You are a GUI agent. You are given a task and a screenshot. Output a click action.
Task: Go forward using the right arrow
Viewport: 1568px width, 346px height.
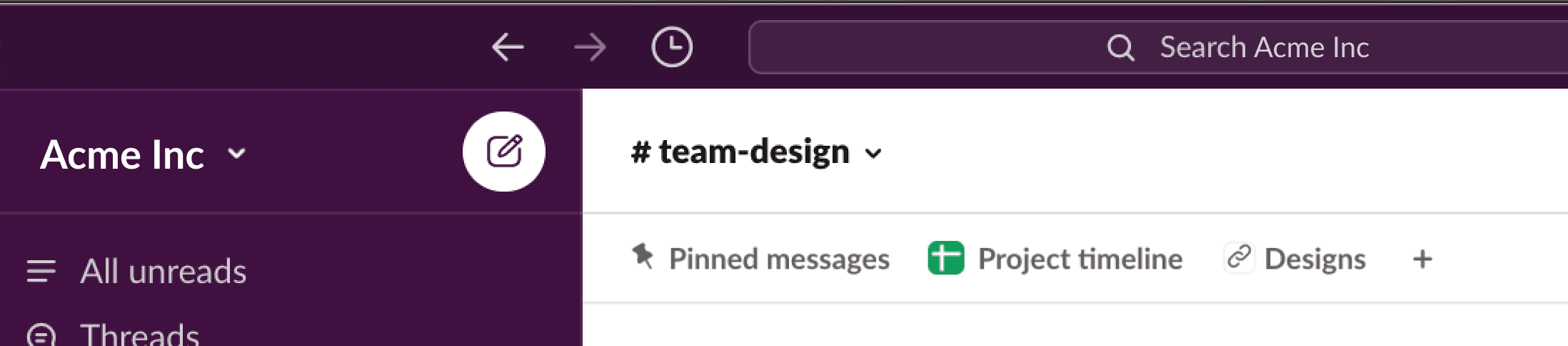tap(590, 47)
